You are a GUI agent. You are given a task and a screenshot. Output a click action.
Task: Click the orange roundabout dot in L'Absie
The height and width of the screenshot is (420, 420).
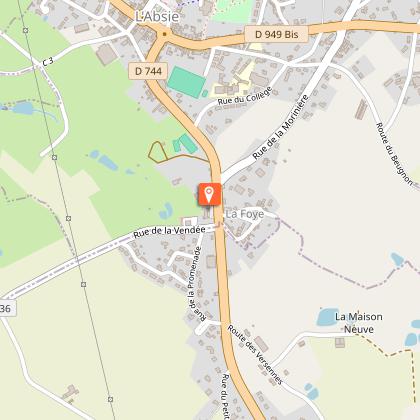point(164,34)
